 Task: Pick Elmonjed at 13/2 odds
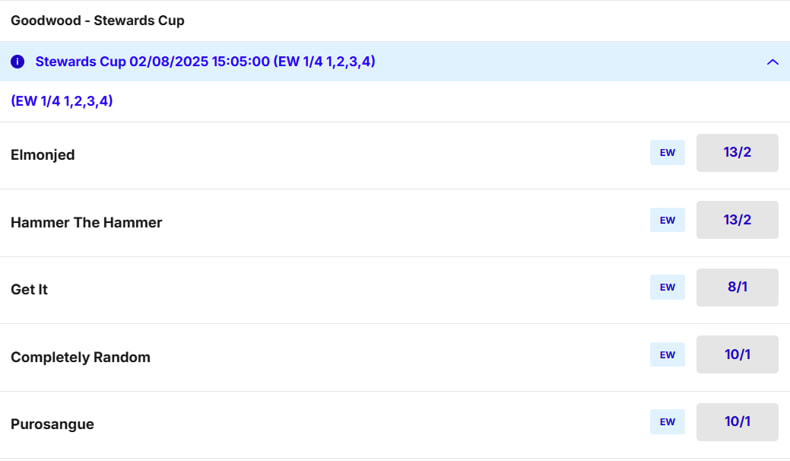point(737,153)
